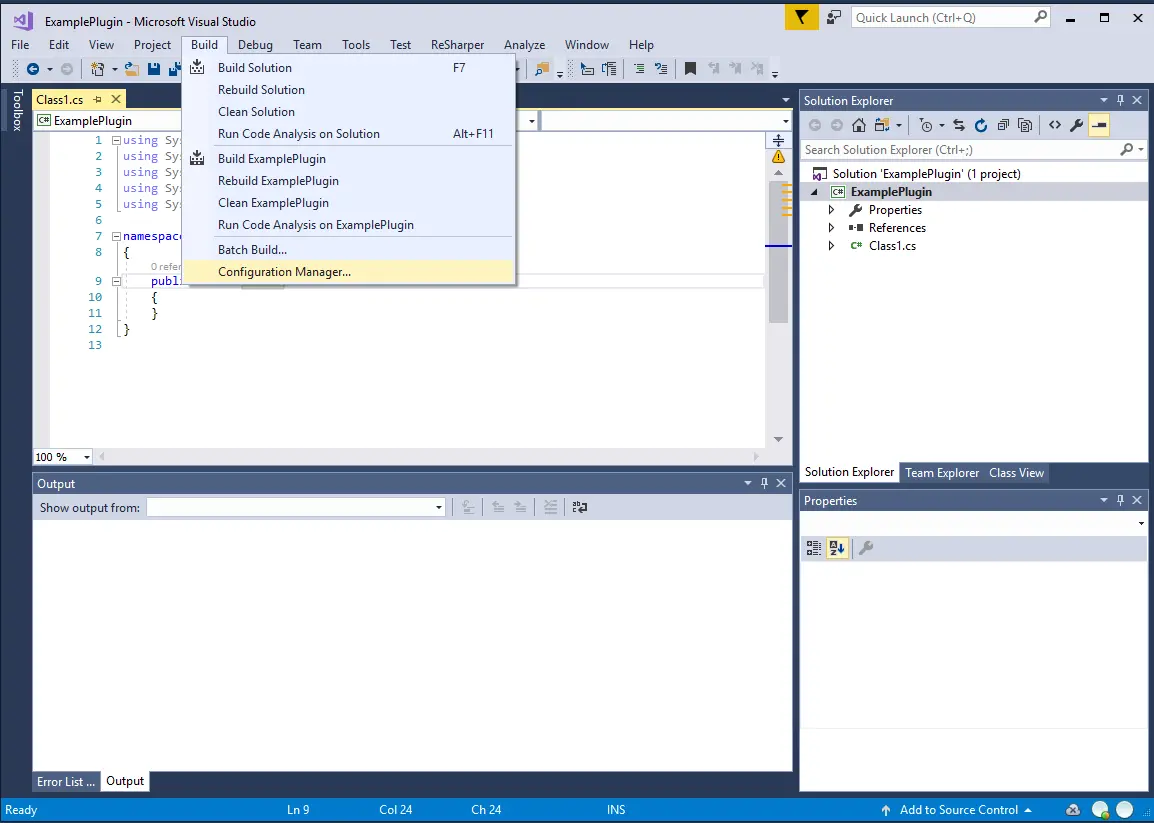Choose Build ExamplePlugin menu entry
Image resolution: width=1154 pixels, height=823 pixels.
(347, 158)
